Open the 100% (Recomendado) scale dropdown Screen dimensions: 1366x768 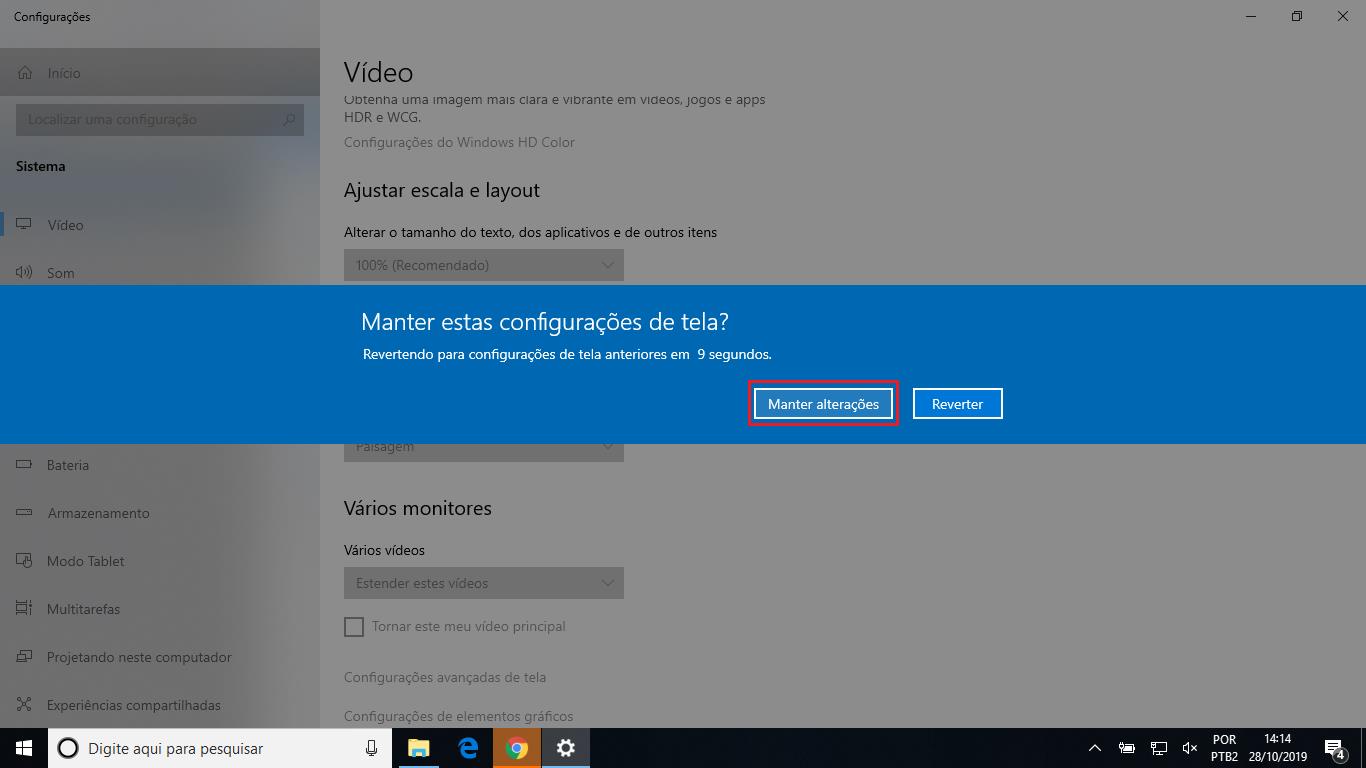coord(484,265)
